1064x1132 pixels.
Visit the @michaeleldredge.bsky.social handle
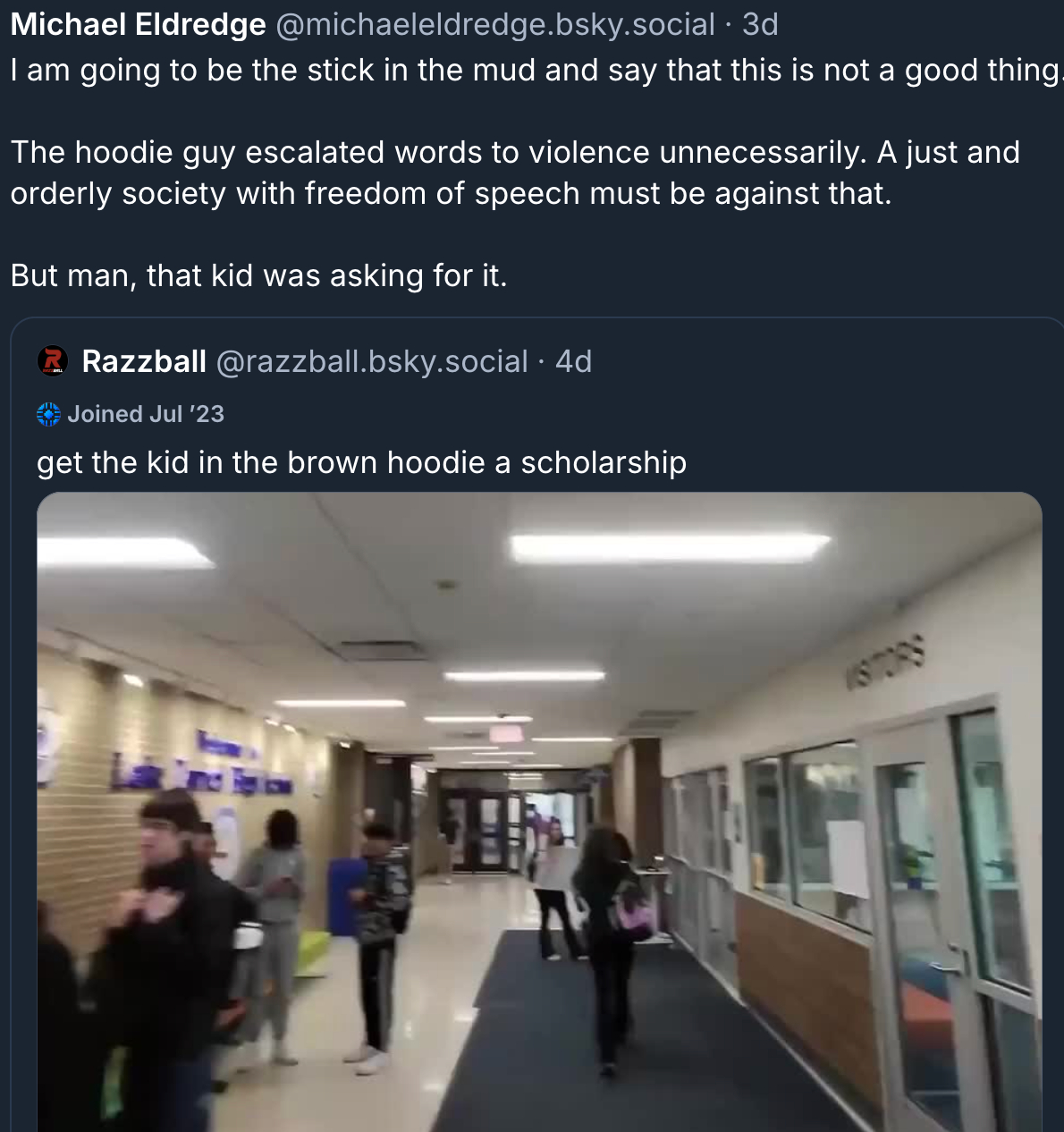pyautogui.click(x=495, y=24)
